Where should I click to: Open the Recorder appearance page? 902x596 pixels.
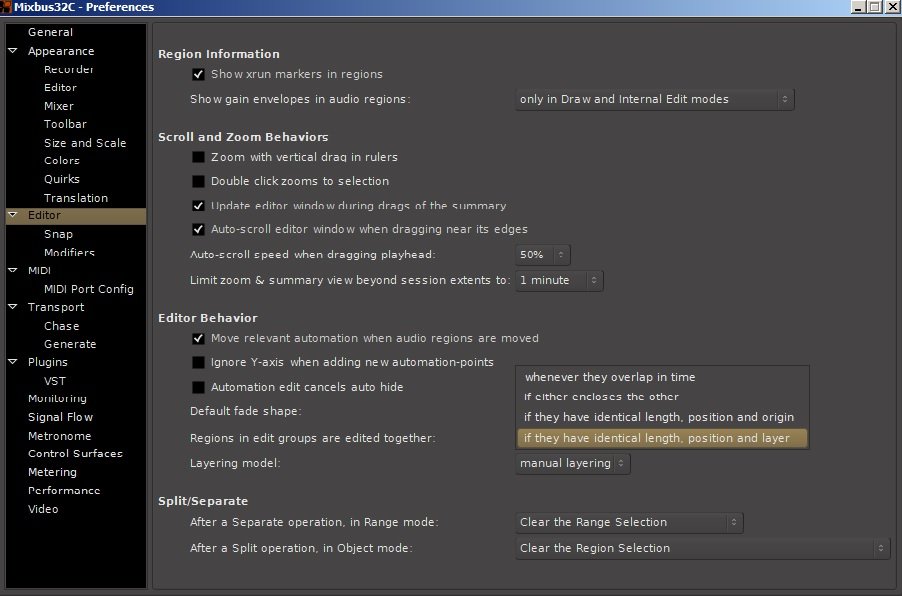point(68,69)
